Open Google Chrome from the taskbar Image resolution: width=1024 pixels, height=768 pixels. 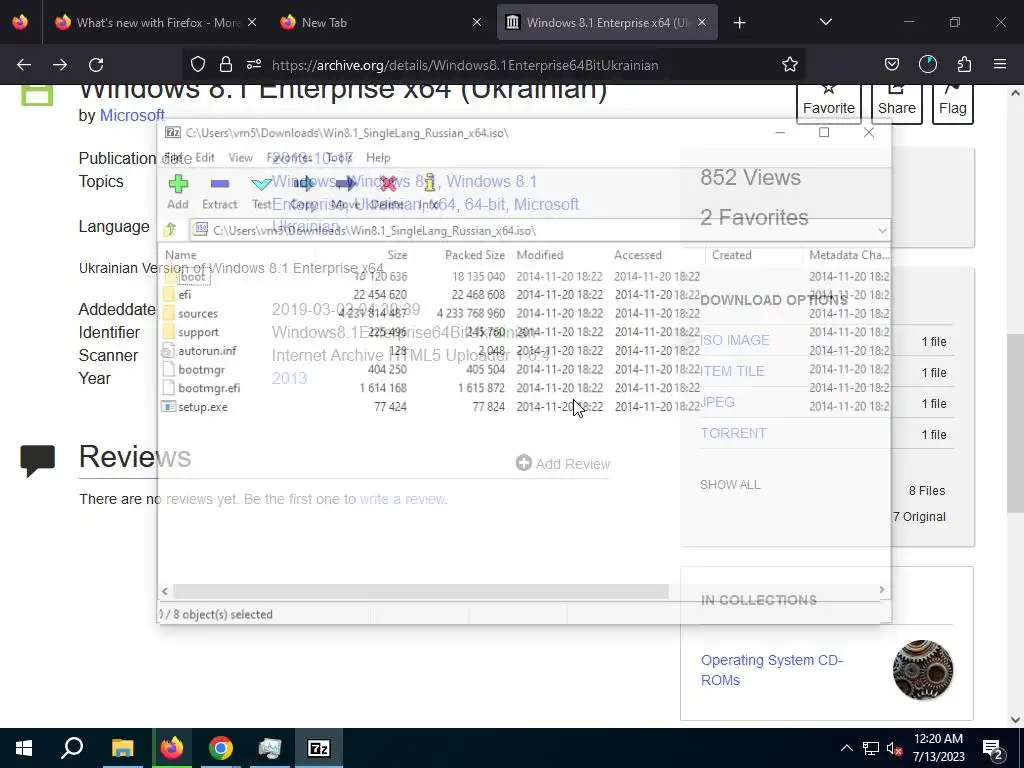tap(221, 748)
